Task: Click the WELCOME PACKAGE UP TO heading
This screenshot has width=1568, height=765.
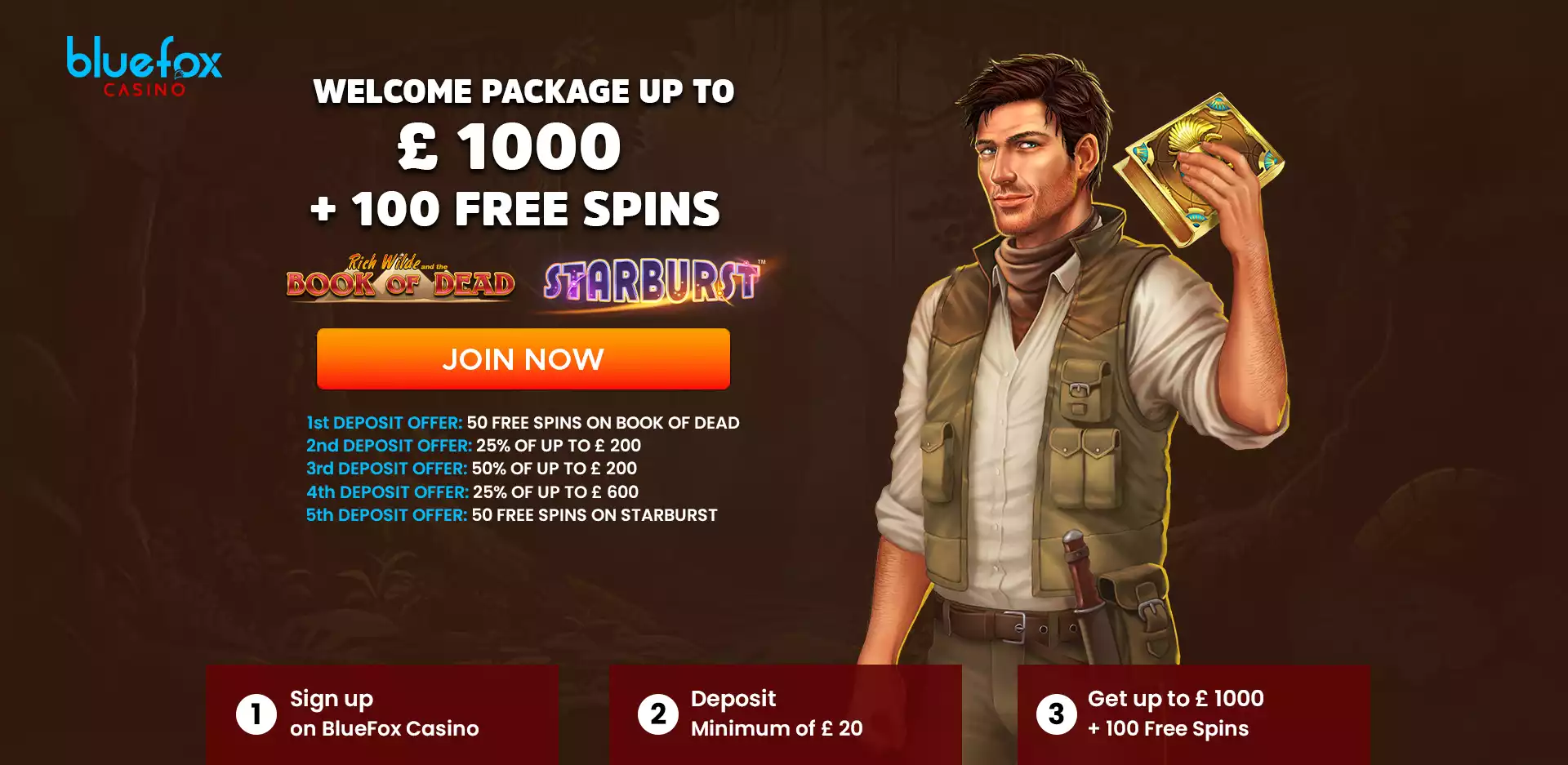Action: tap(523, 91)
